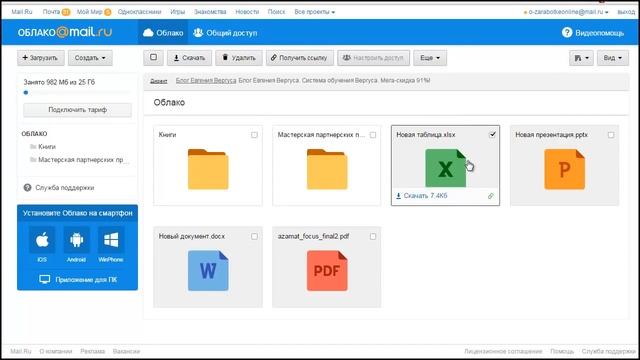This screenshot has width=640, height=360.
Task: Click the Лицензионное соглашение footer link
Action: coord(503,351)
